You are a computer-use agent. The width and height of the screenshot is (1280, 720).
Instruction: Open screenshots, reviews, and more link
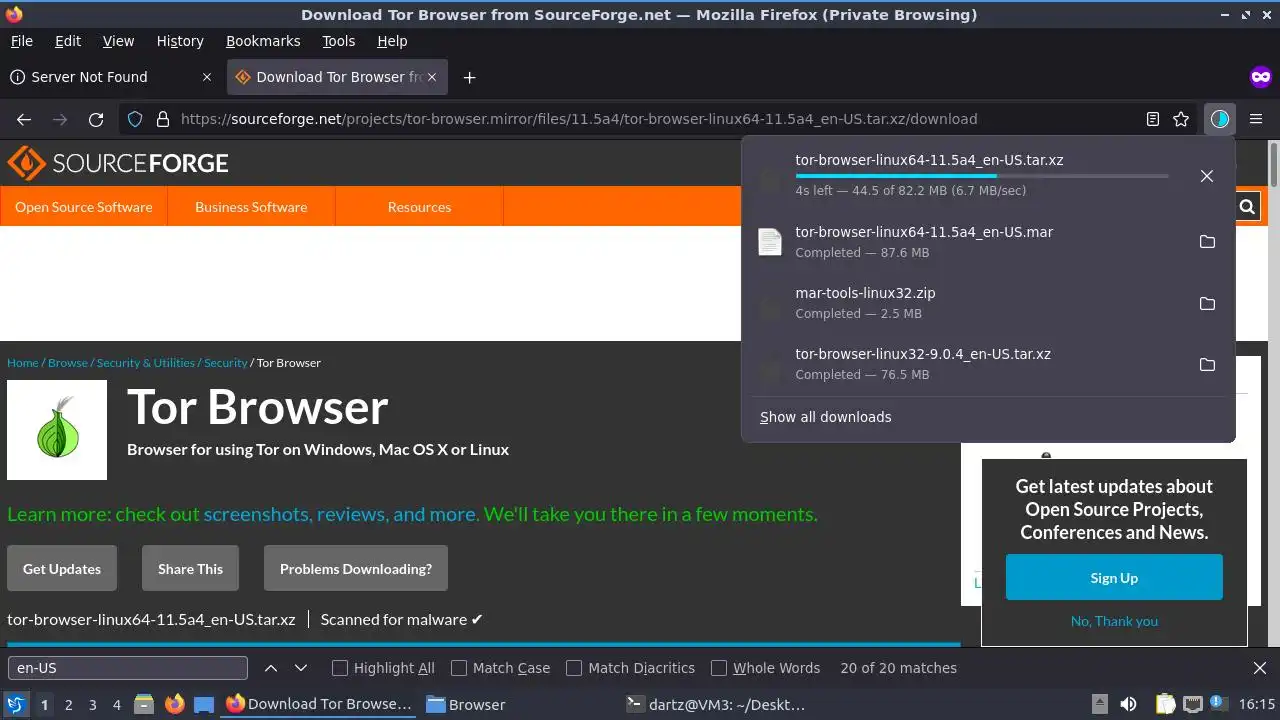point(341,514)
